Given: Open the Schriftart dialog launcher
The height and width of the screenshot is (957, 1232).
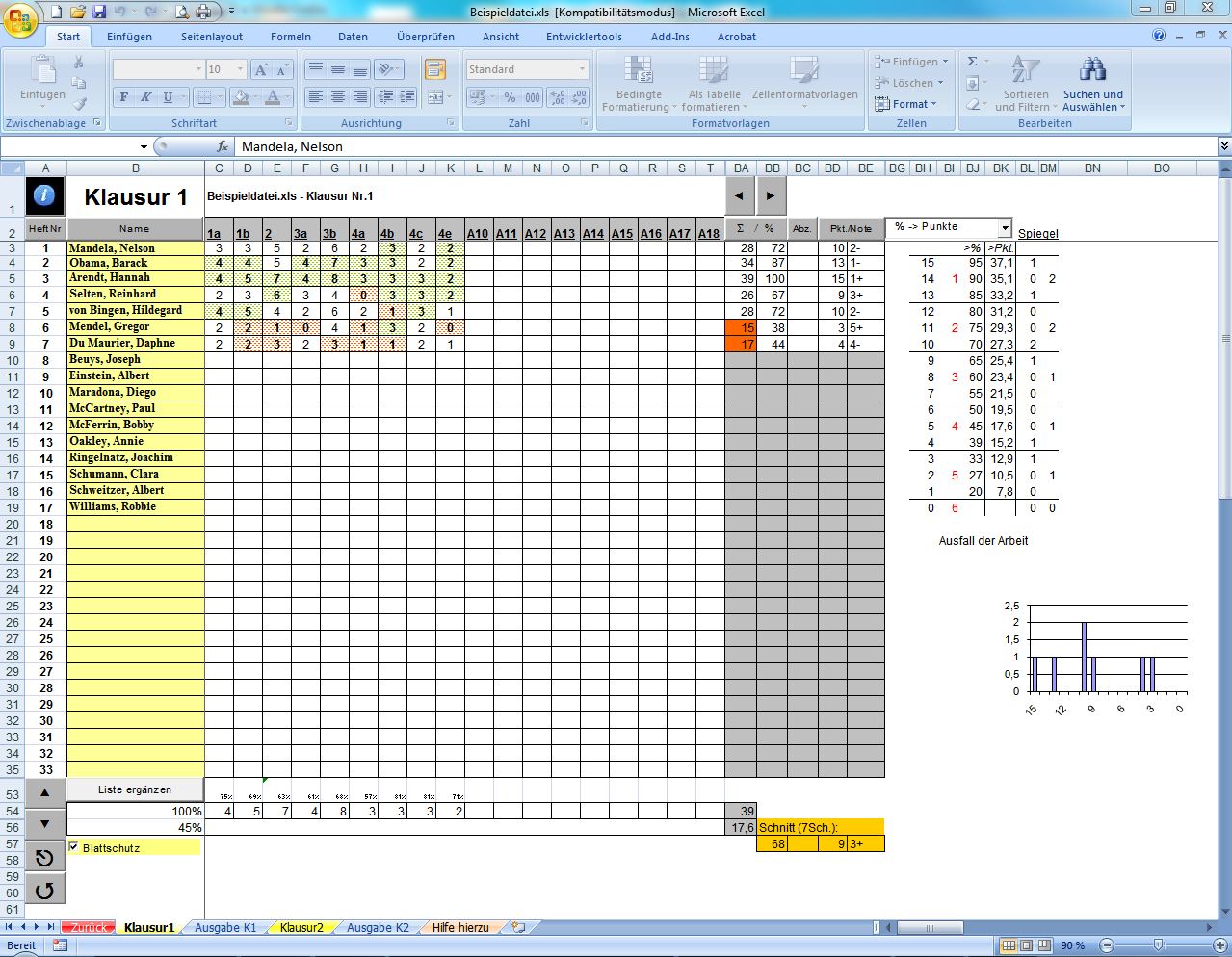Looking at the screenshot, I should point(289,123).
